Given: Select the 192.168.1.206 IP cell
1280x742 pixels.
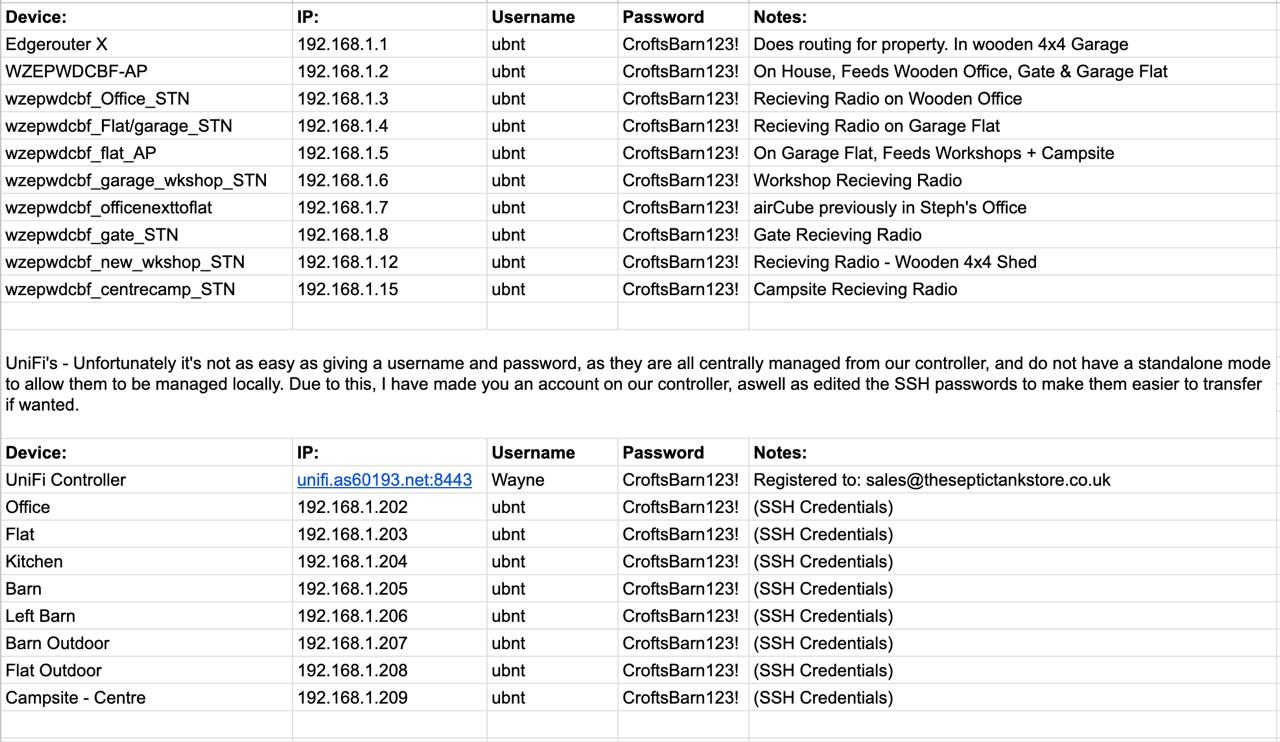Looking at the screenshot, I should coord(352,616).
